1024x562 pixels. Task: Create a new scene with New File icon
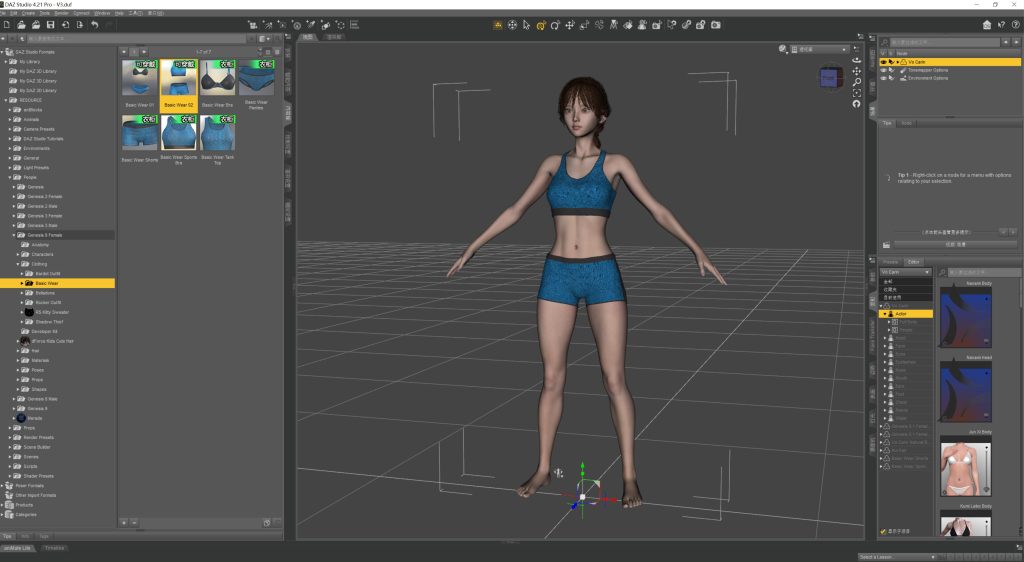coord(7,25)
